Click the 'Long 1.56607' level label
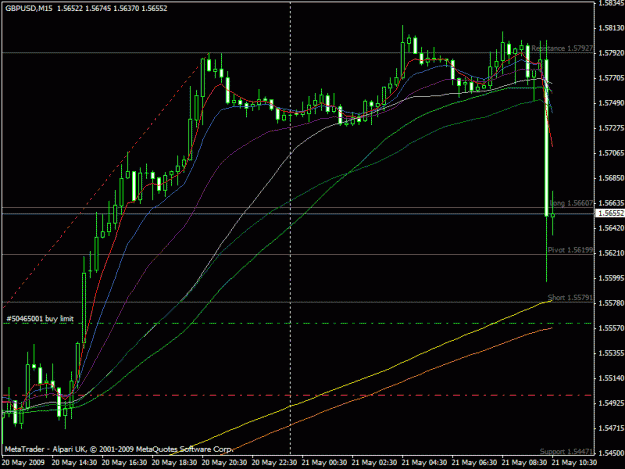 click(x=571, y=203)
